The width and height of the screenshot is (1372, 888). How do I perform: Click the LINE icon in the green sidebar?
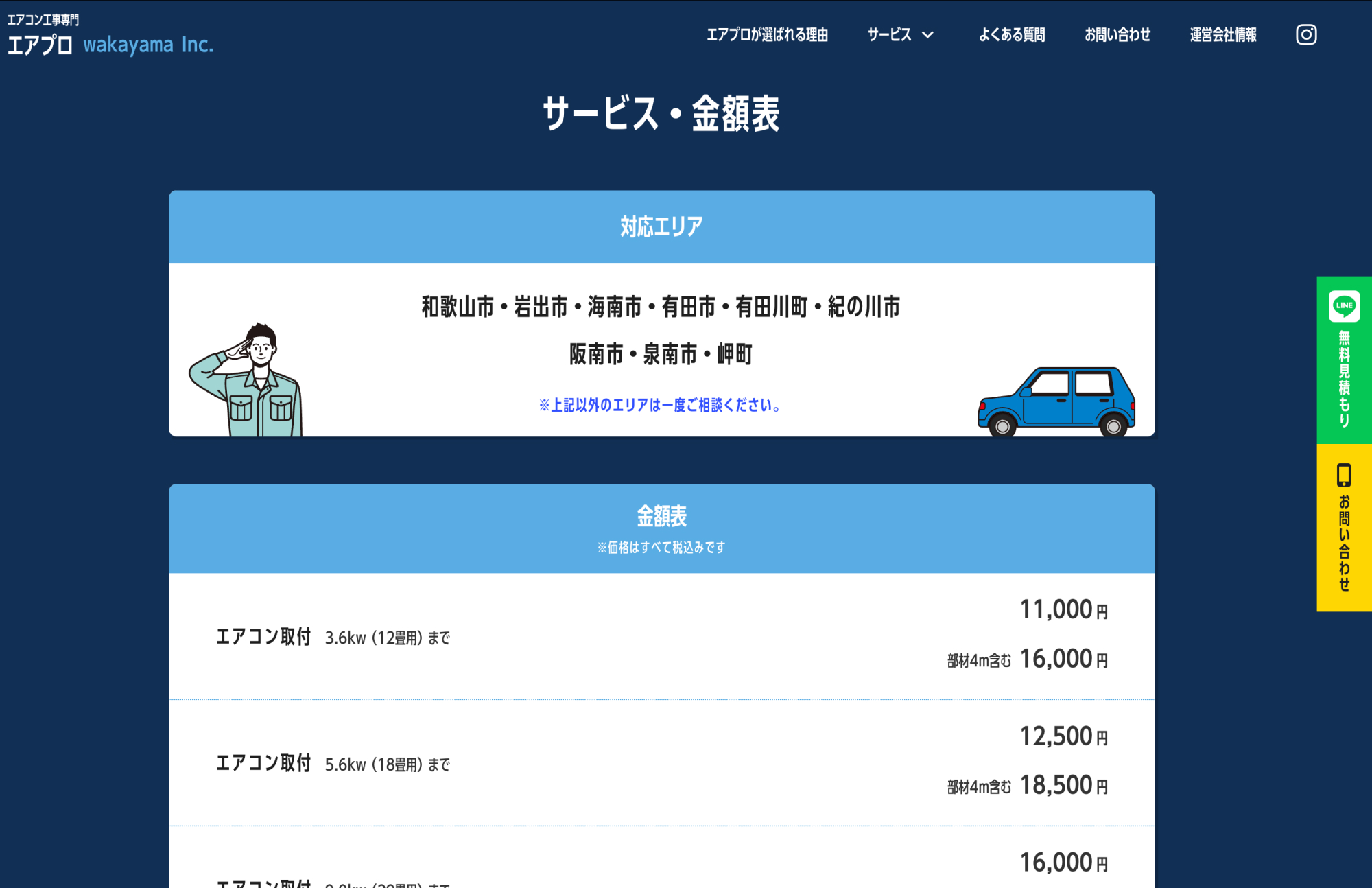[1344, 307]
